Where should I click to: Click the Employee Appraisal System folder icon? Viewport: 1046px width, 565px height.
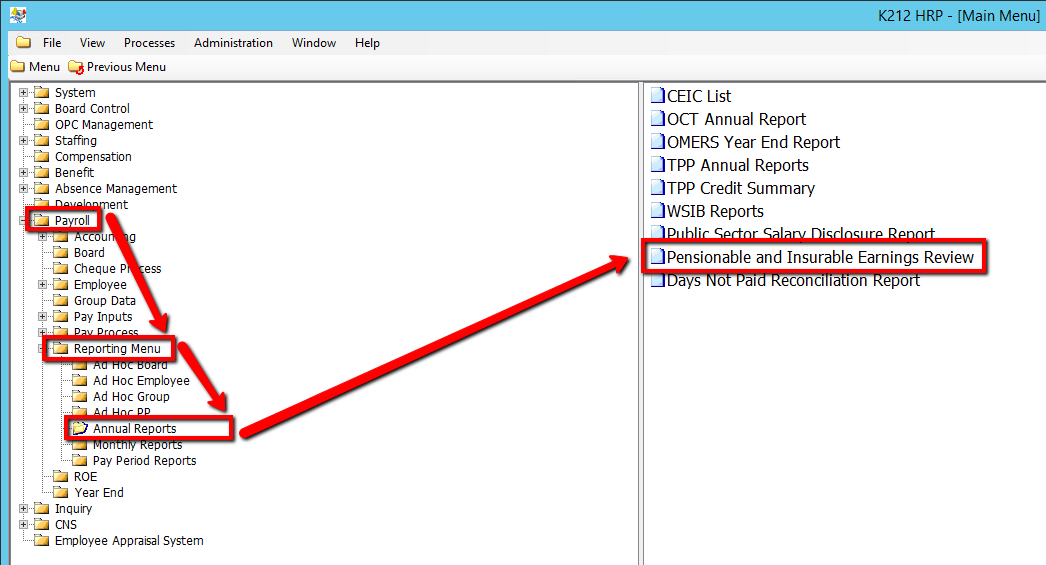click(42, 541)
